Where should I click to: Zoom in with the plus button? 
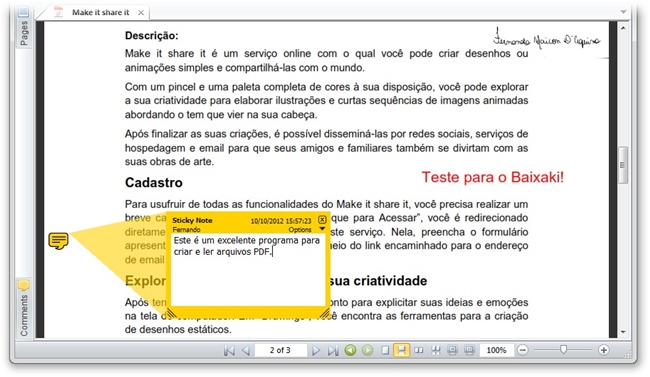pyautogui.click(x=604, y=350)
